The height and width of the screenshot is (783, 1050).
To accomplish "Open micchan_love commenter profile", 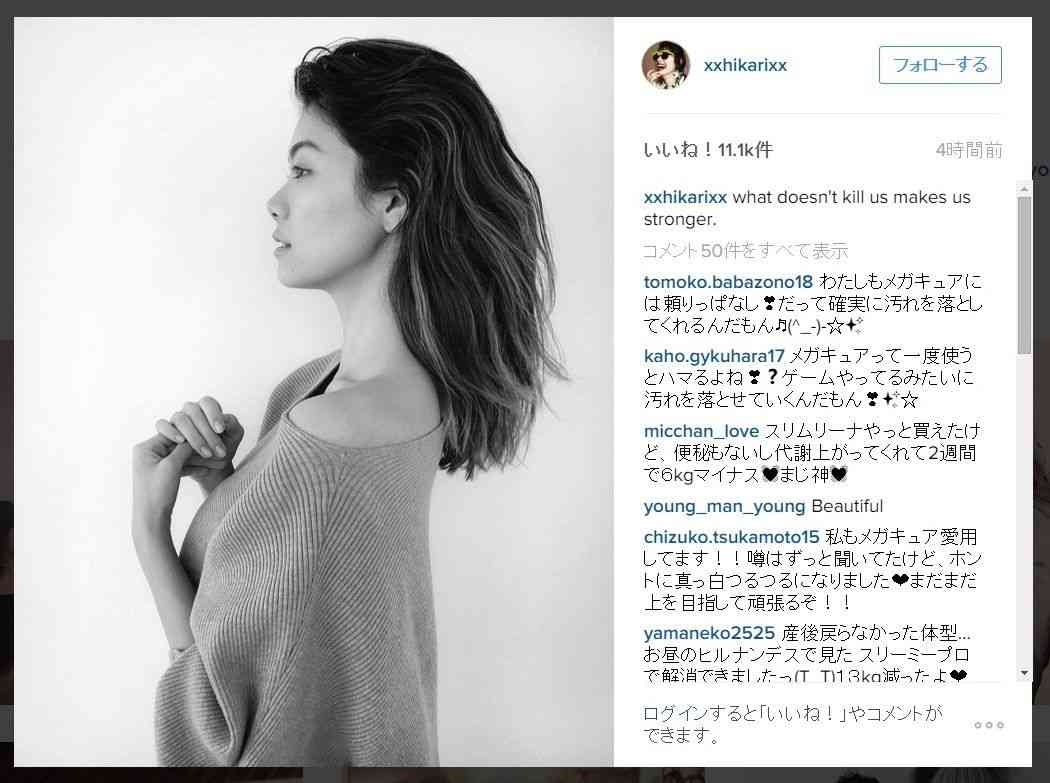I will 701,431.
